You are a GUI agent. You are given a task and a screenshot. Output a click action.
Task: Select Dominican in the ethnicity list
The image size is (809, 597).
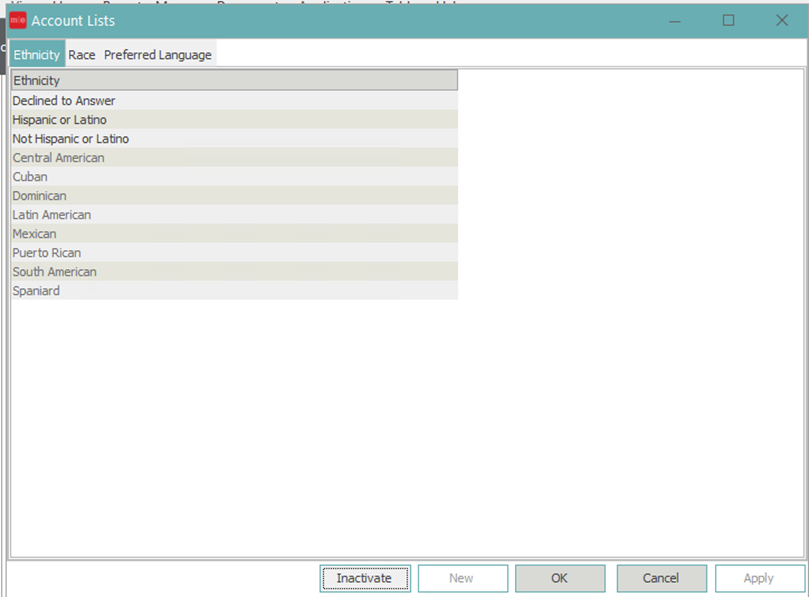coord(40,196)
